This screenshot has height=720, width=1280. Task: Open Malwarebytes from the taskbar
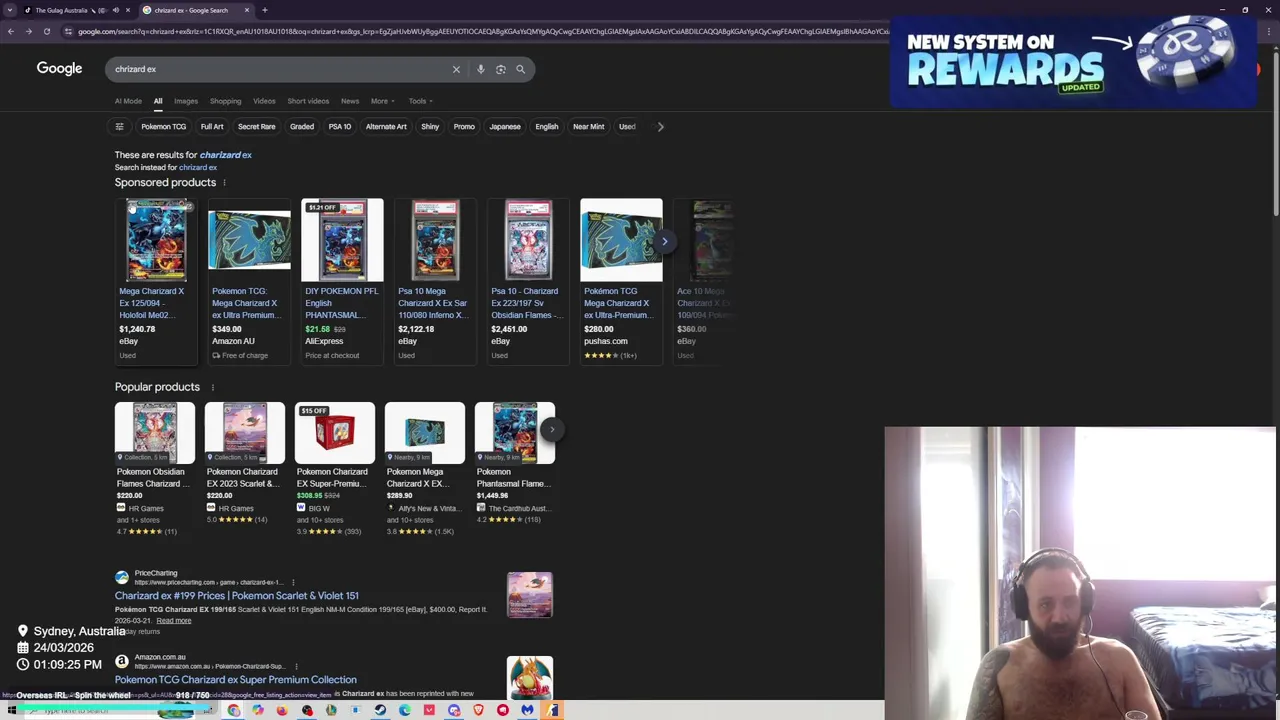pos(527,710)
